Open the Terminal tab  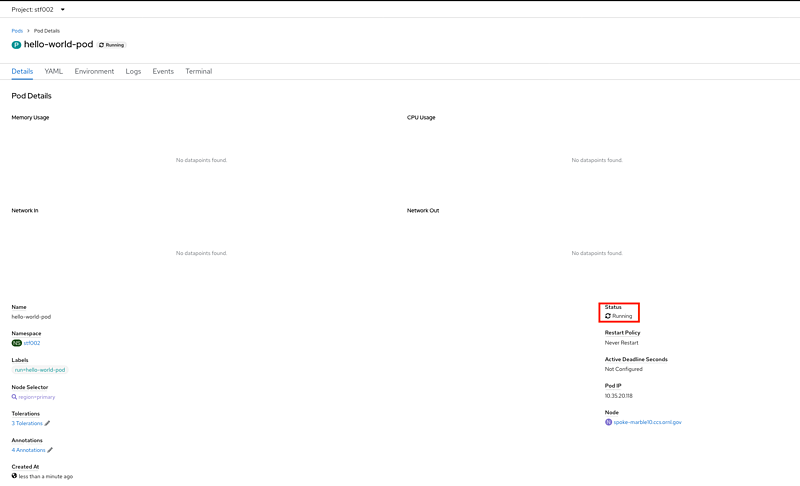[x=198, y=72]
